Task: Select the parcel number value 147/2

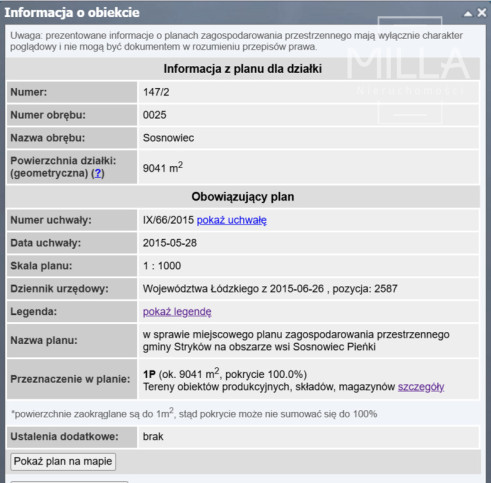Action: coord(156,92)
